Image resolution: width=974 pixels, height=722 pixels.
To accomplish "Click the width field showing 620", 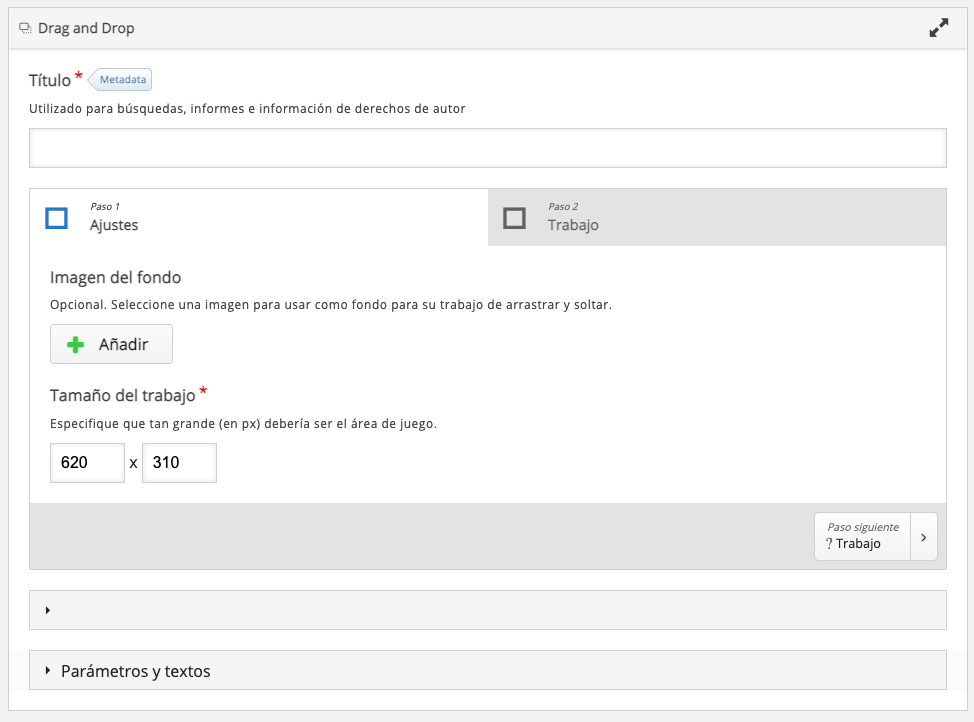I will pos(88,463).
